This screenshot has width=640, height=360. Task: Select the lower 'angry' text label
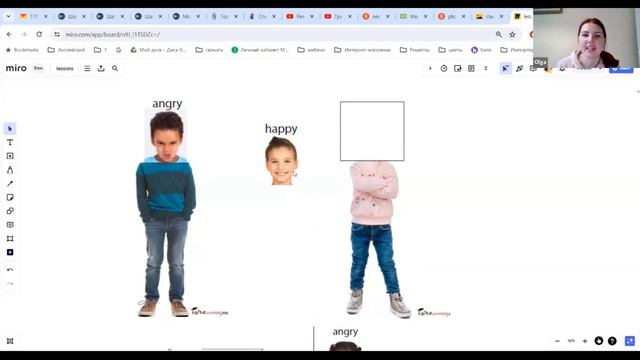pos(345,332)
